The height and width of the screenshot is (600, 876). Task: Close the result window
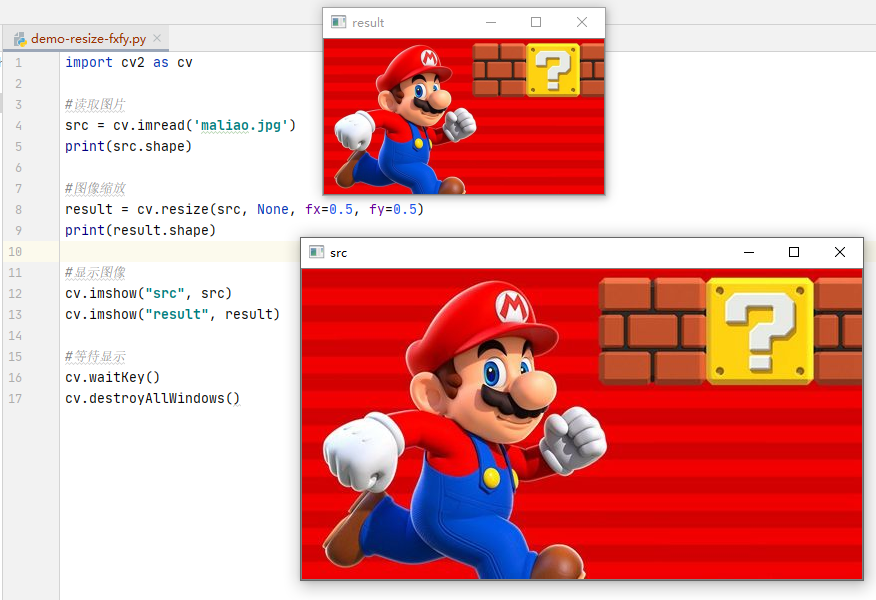click(x=582, y=22)
